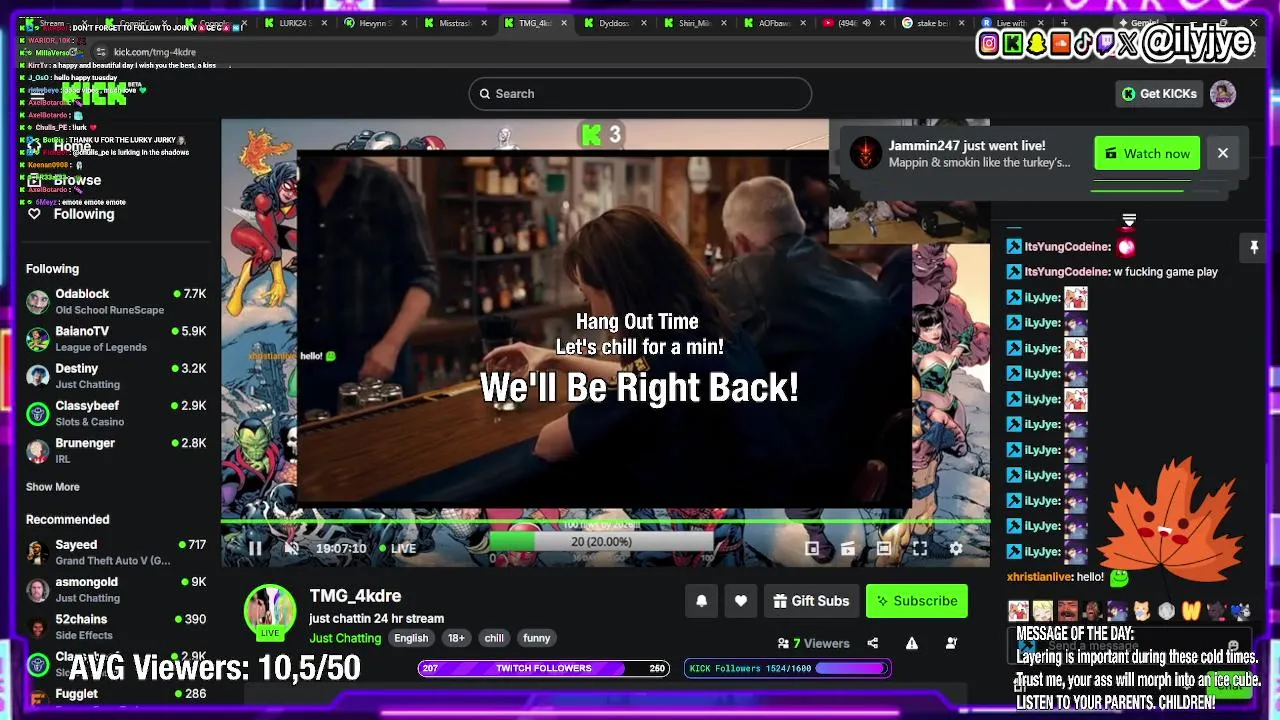Screen dimensions: 1280x720
Task: Open Brunenger channel in Following list
Action: (116, 450)
